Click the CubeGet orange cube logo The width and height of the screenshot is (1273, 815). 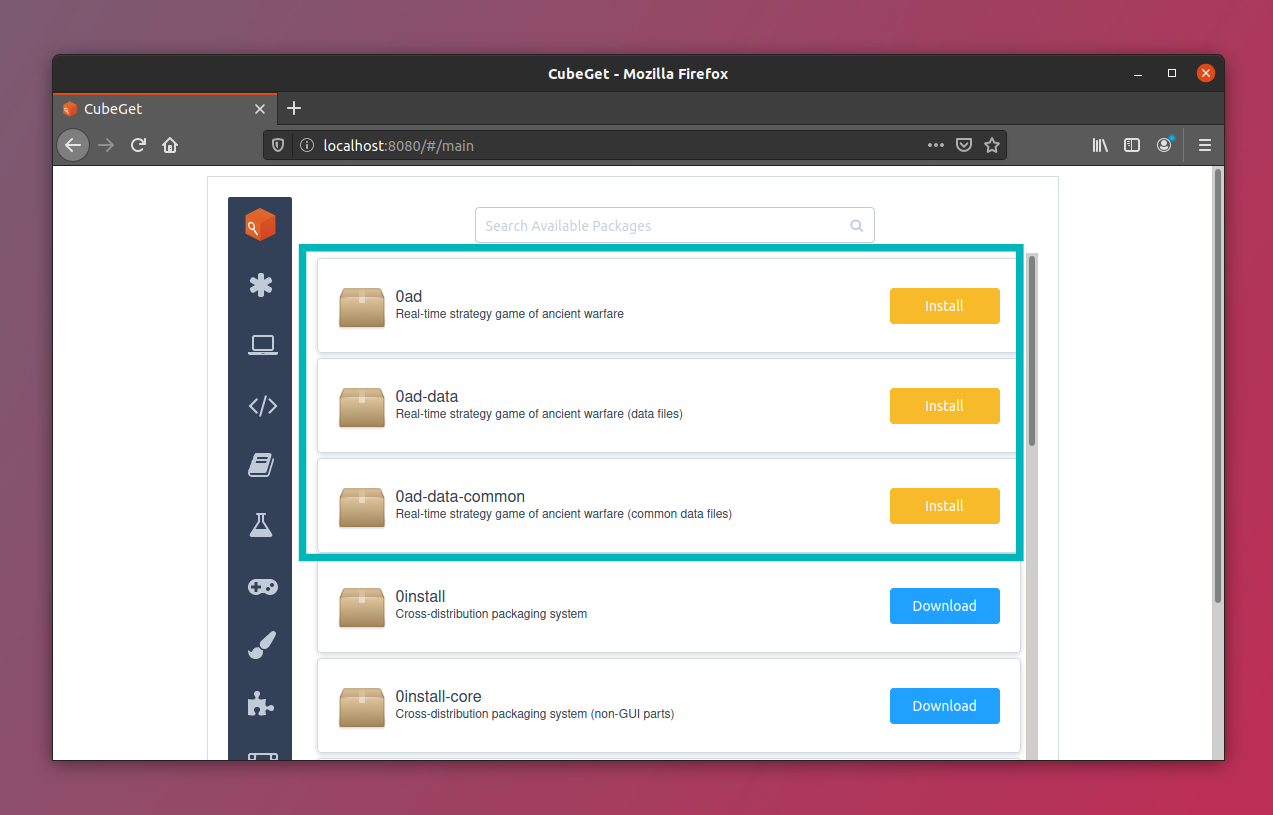pos(260,225)
